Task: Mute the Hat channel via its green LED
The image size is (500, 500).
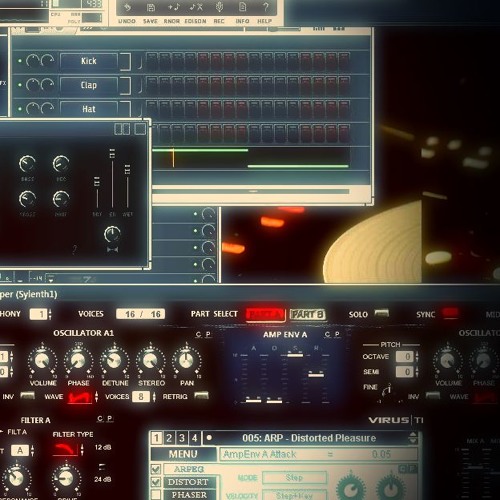Action: click(20, 109)
